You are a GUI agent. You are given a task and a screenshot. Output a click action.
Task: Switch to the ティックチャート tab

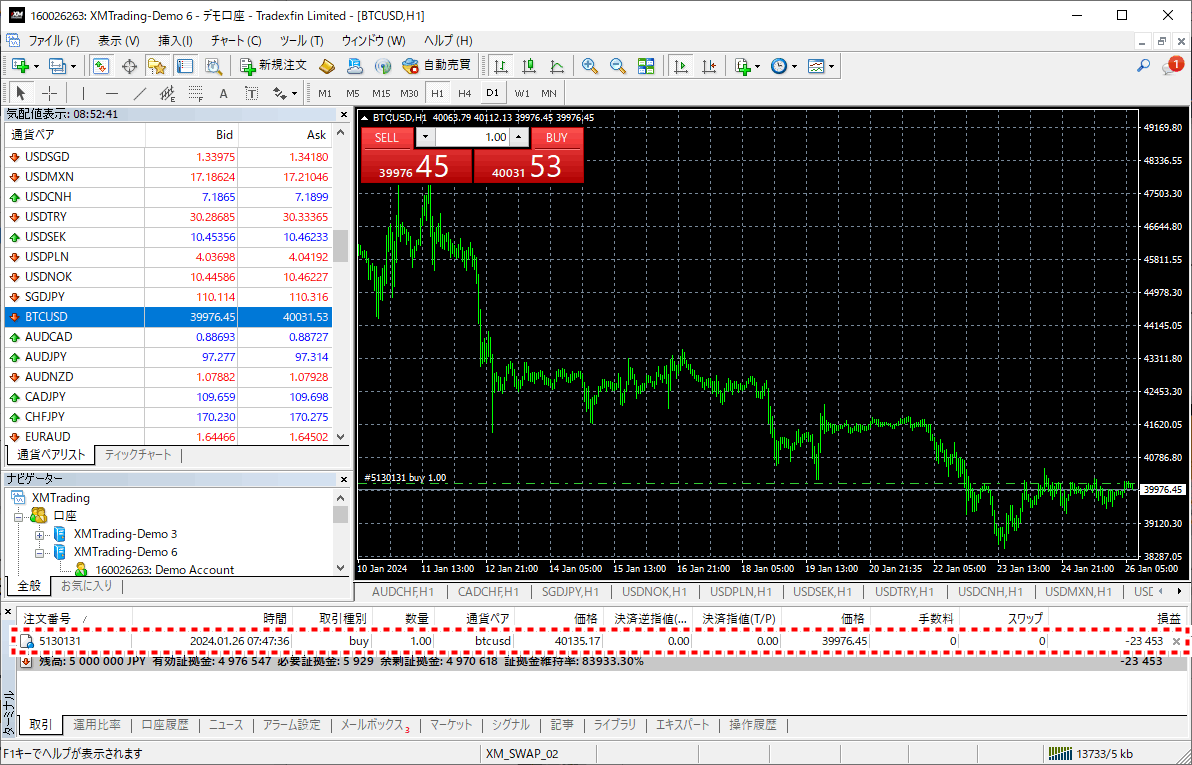pyautogui.click(x=138, y=455)
